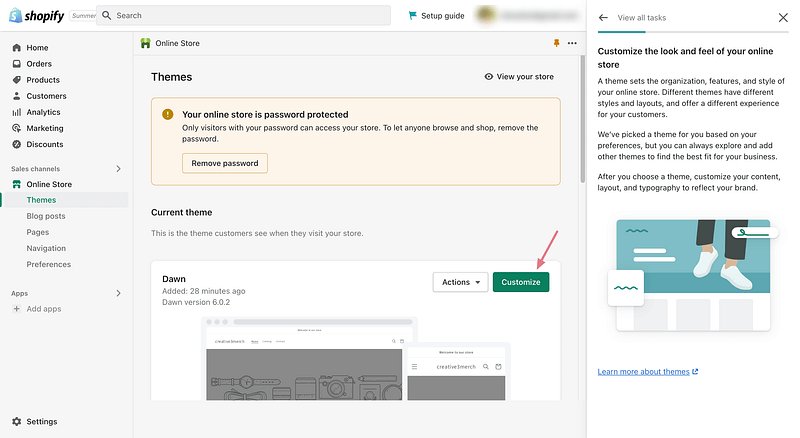Viewport: 800px width, 438px height.
Task: Open Settings at sidebar bottom
Action: (x=42, y=422)
